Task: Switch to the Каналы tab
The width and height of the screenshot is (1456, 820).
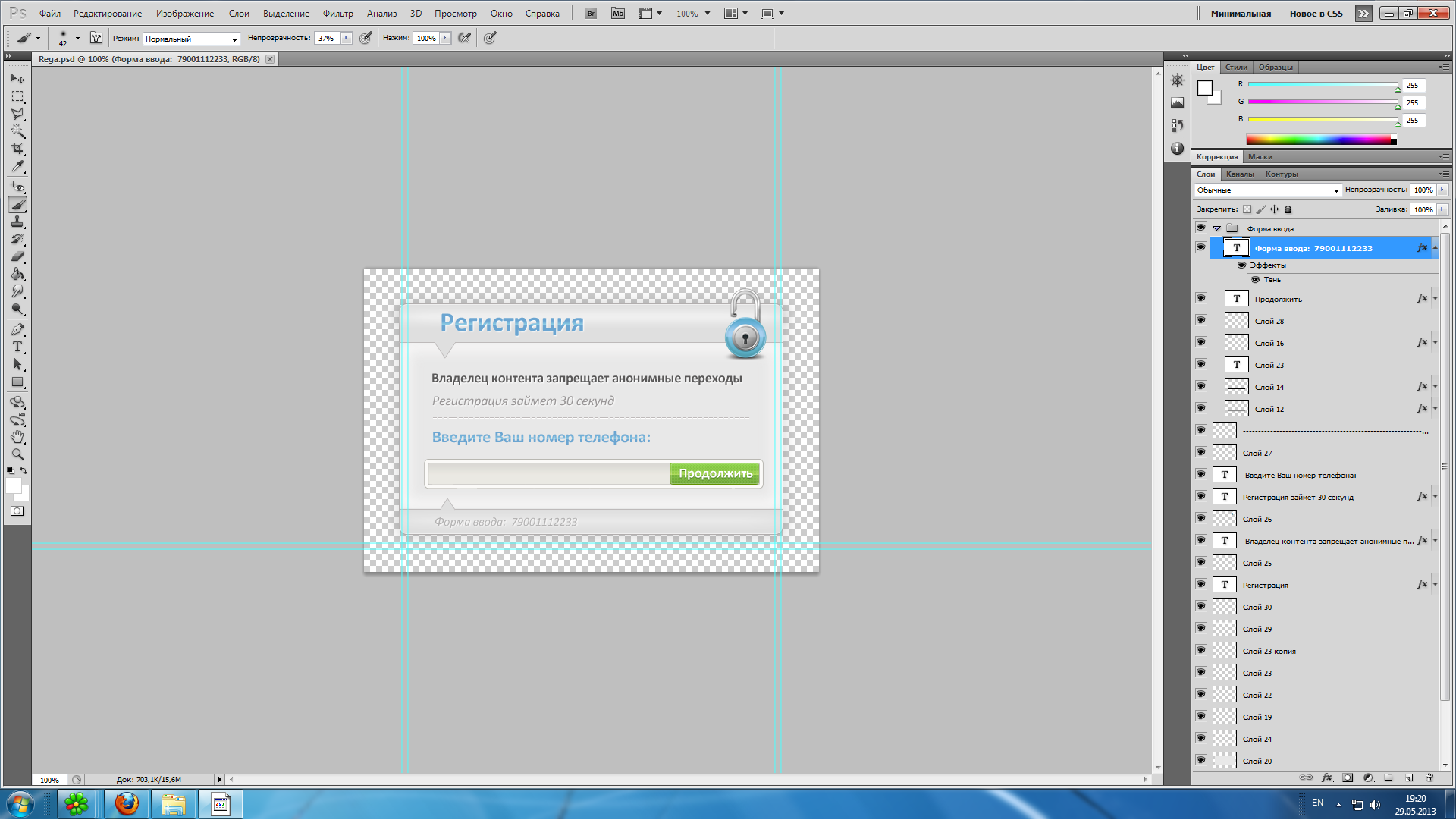Action: coord(1240,174)
